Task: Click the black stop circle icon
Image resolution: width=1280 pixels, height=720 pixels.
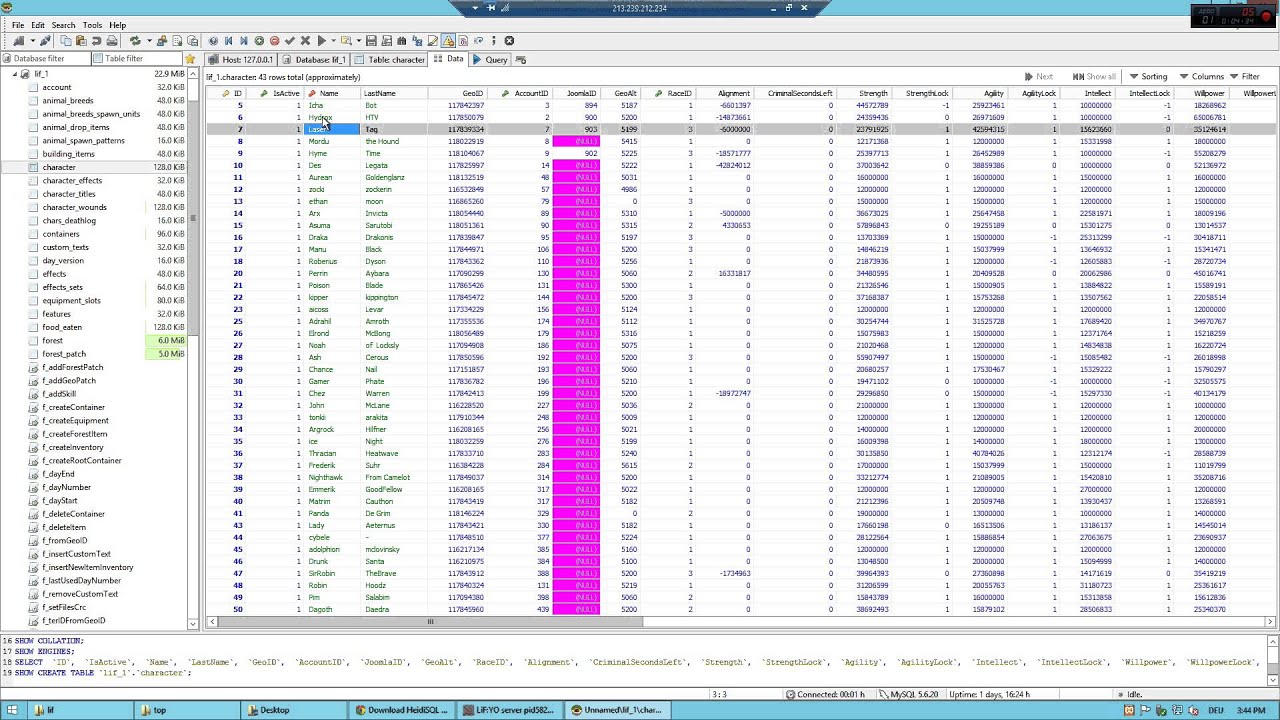Action: [x=509, y=41]
